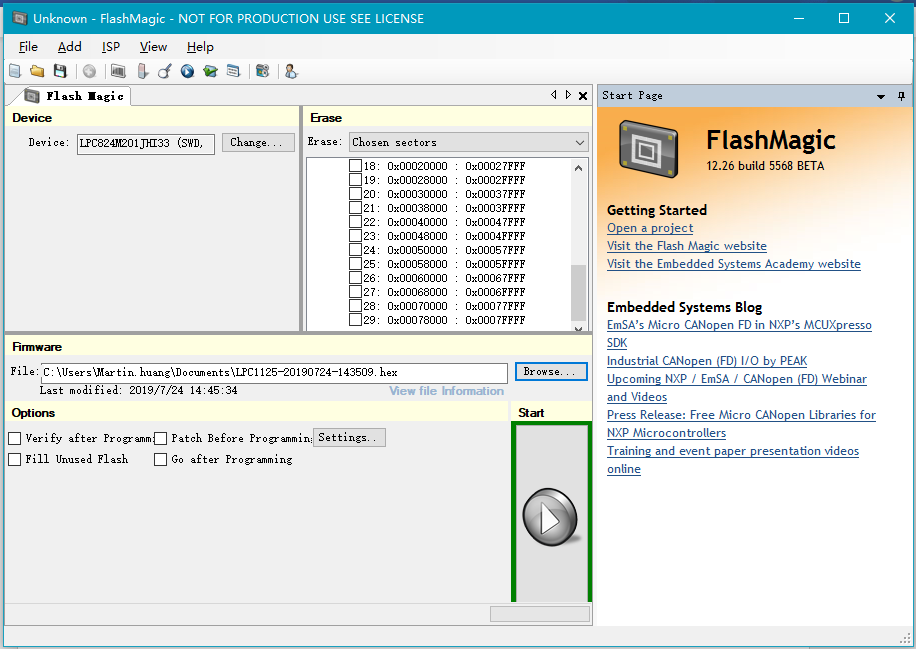Screen dimensions: 916x649
Task: Open the ISP menu
Action: pos(111,47)
